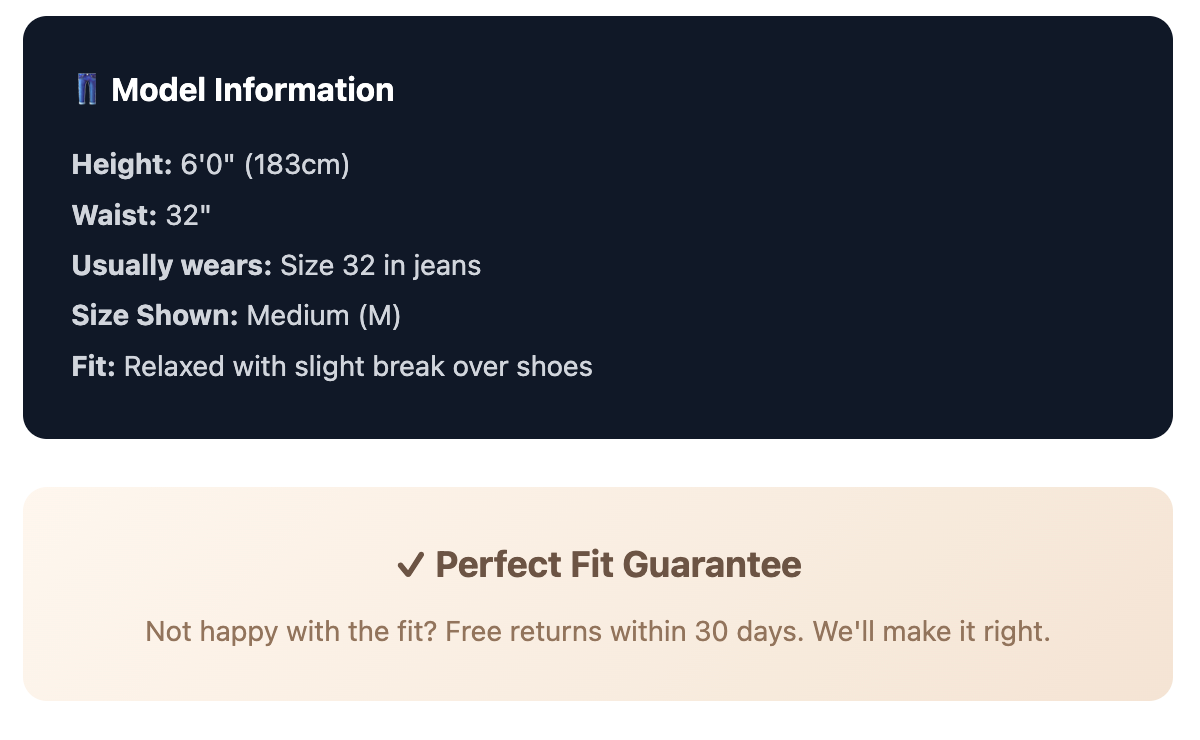Screen dimensions: 1200x740
Task: Click the Size 32 in jeans text
Action: coord(380,265)
